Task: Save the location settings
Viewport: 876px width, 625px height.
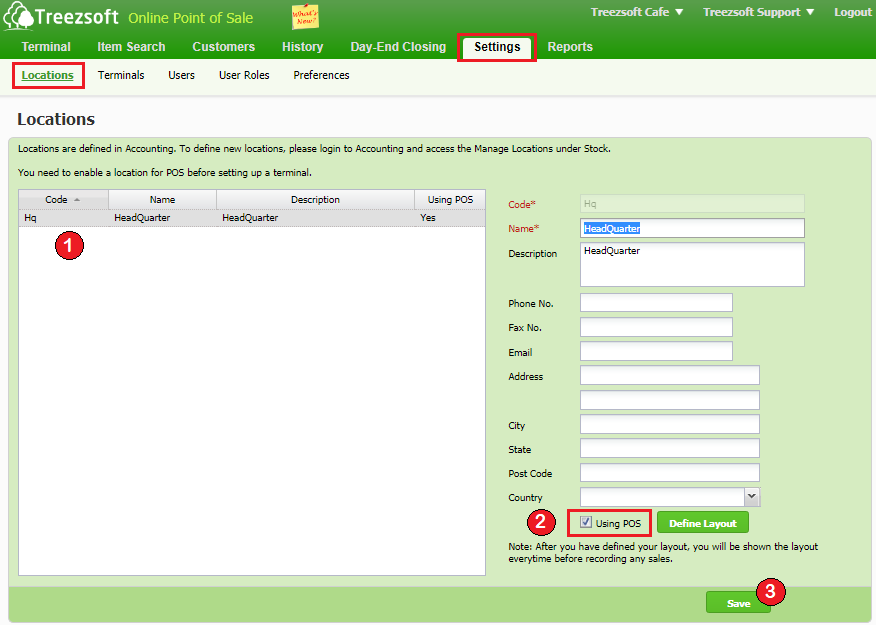Action: [738, 603]
